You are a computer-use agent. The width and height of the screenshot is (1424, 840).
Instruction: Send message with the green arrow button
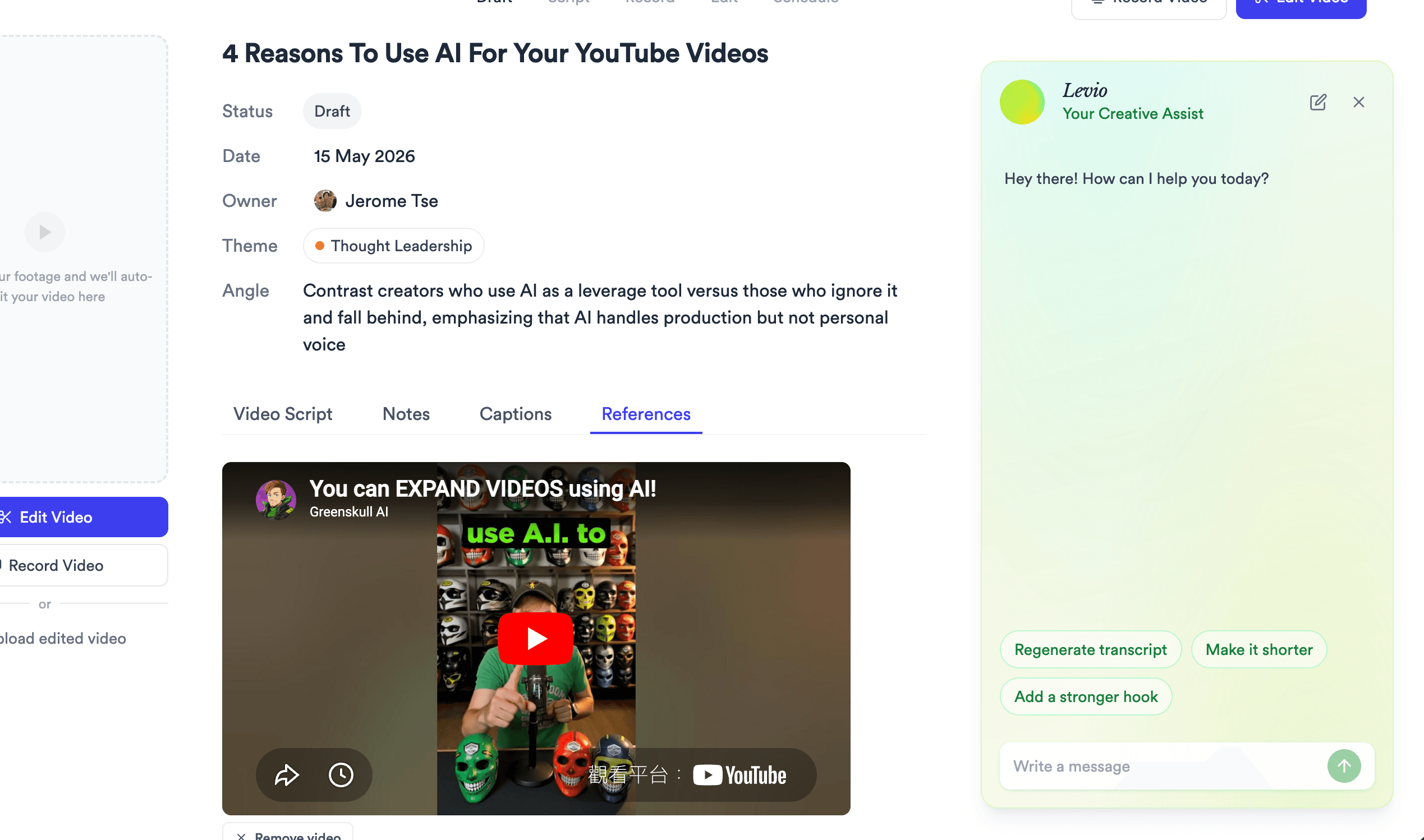(x=1344, y=766)
